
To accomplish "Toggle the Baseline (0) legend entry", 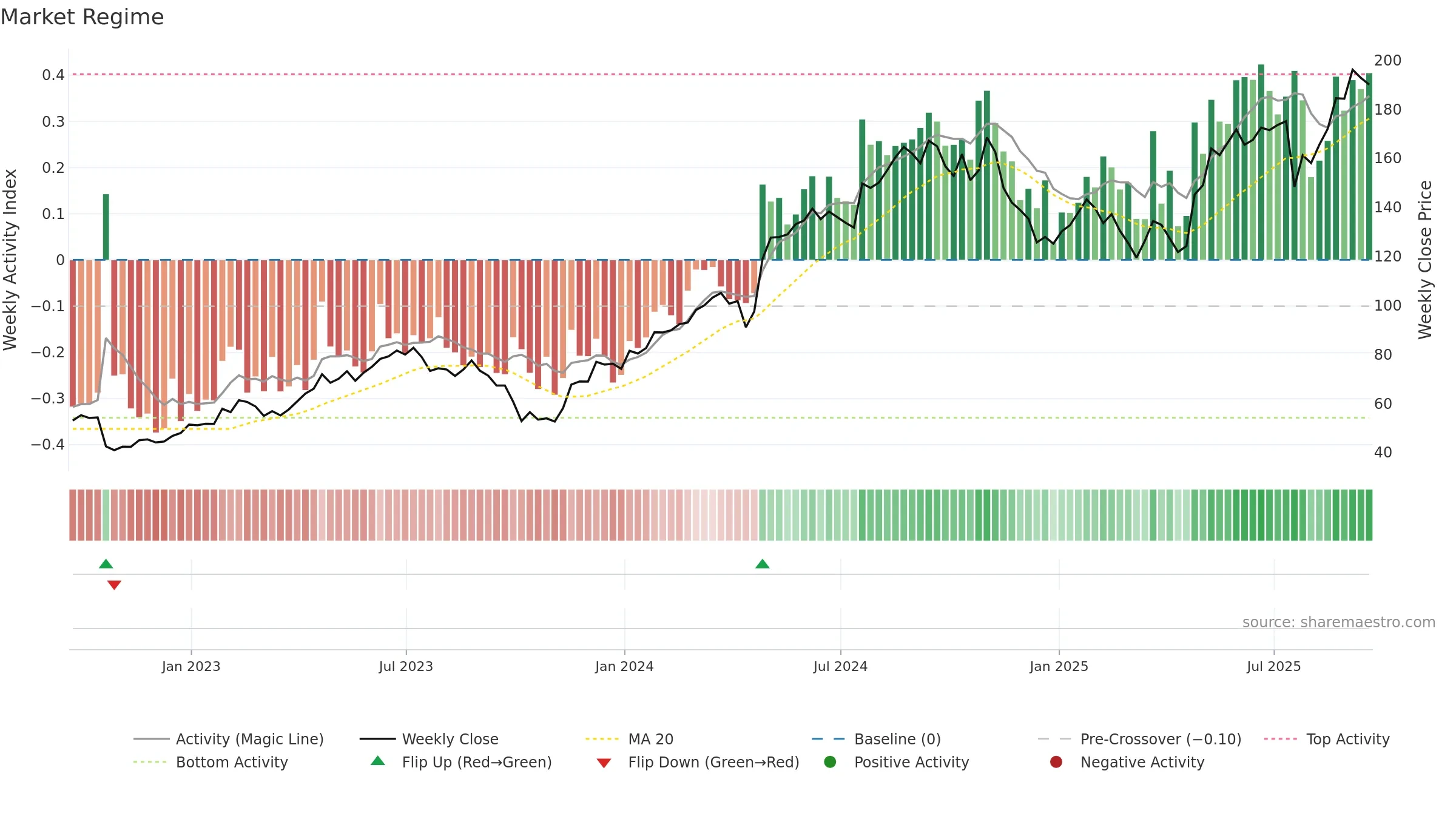I will point(876,739).
